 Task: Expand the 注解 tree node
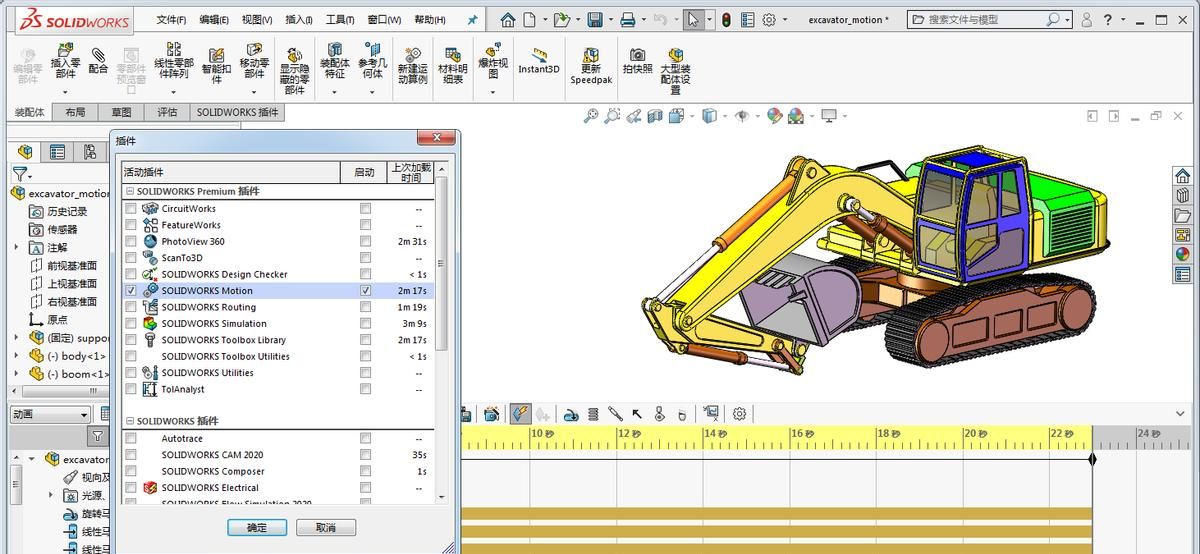pyautogui.click(x=16, y=247)
